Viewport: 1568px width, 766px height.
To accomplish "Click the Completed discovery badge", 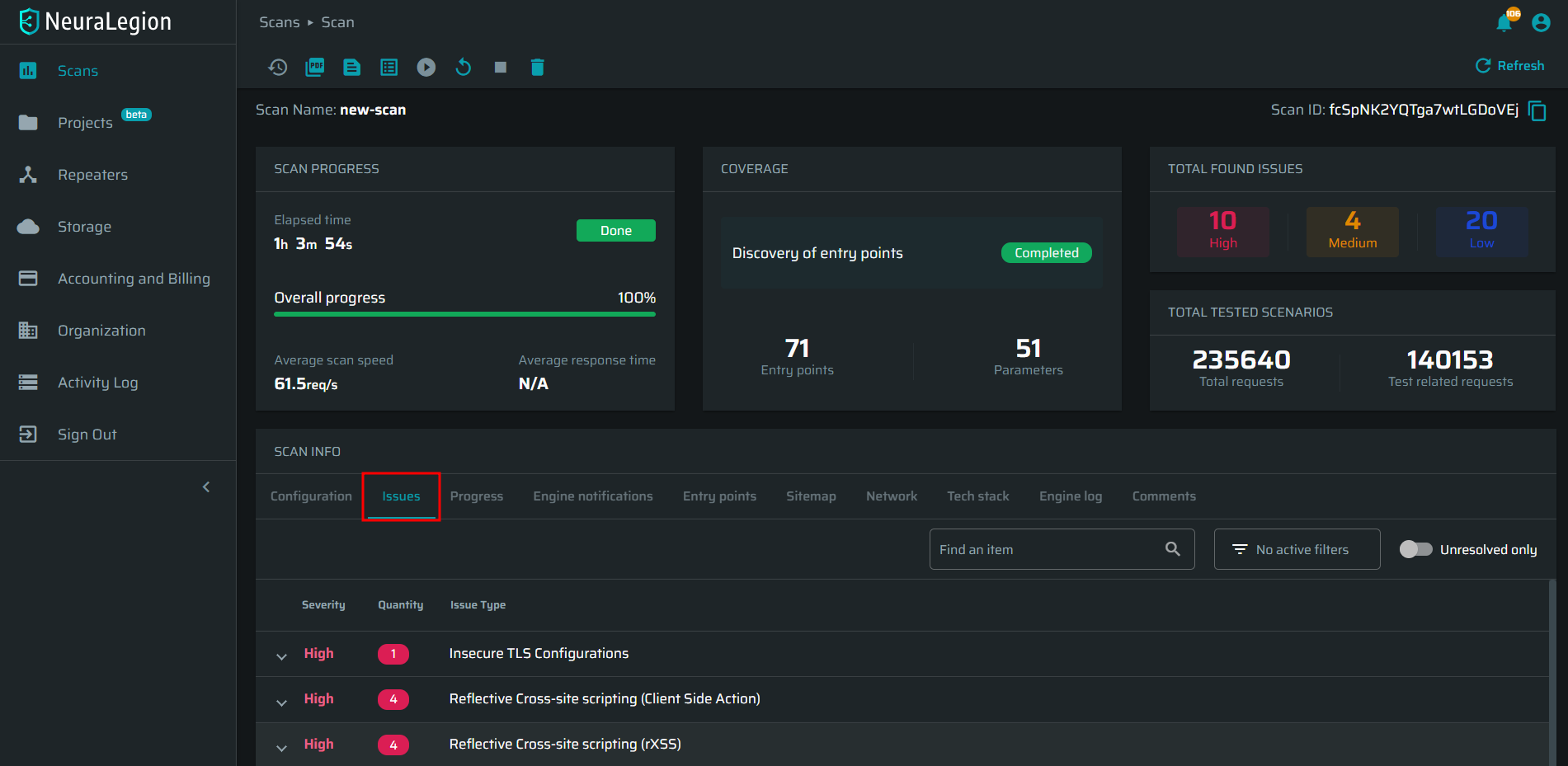I will [1046, 253].
